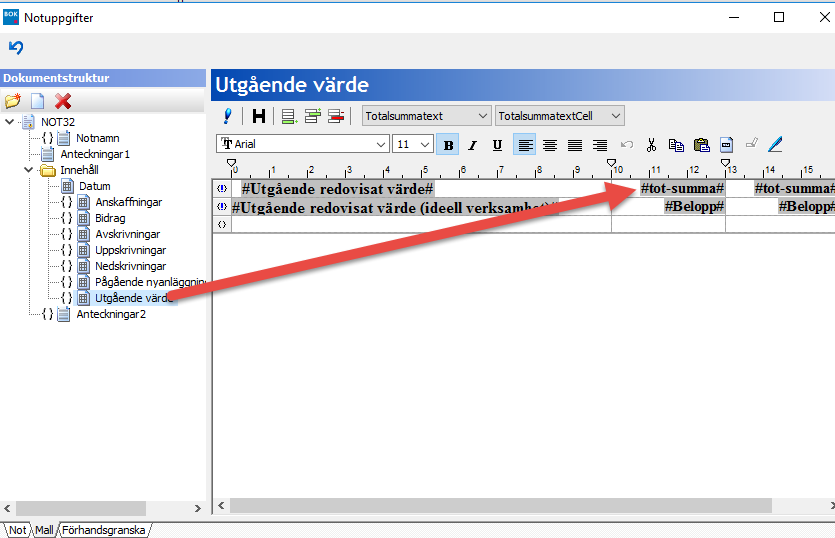Screen dimensions: 835x538
Task: Click editor horizontal scrollbar thumb
Action: click(x=501, y=506)
